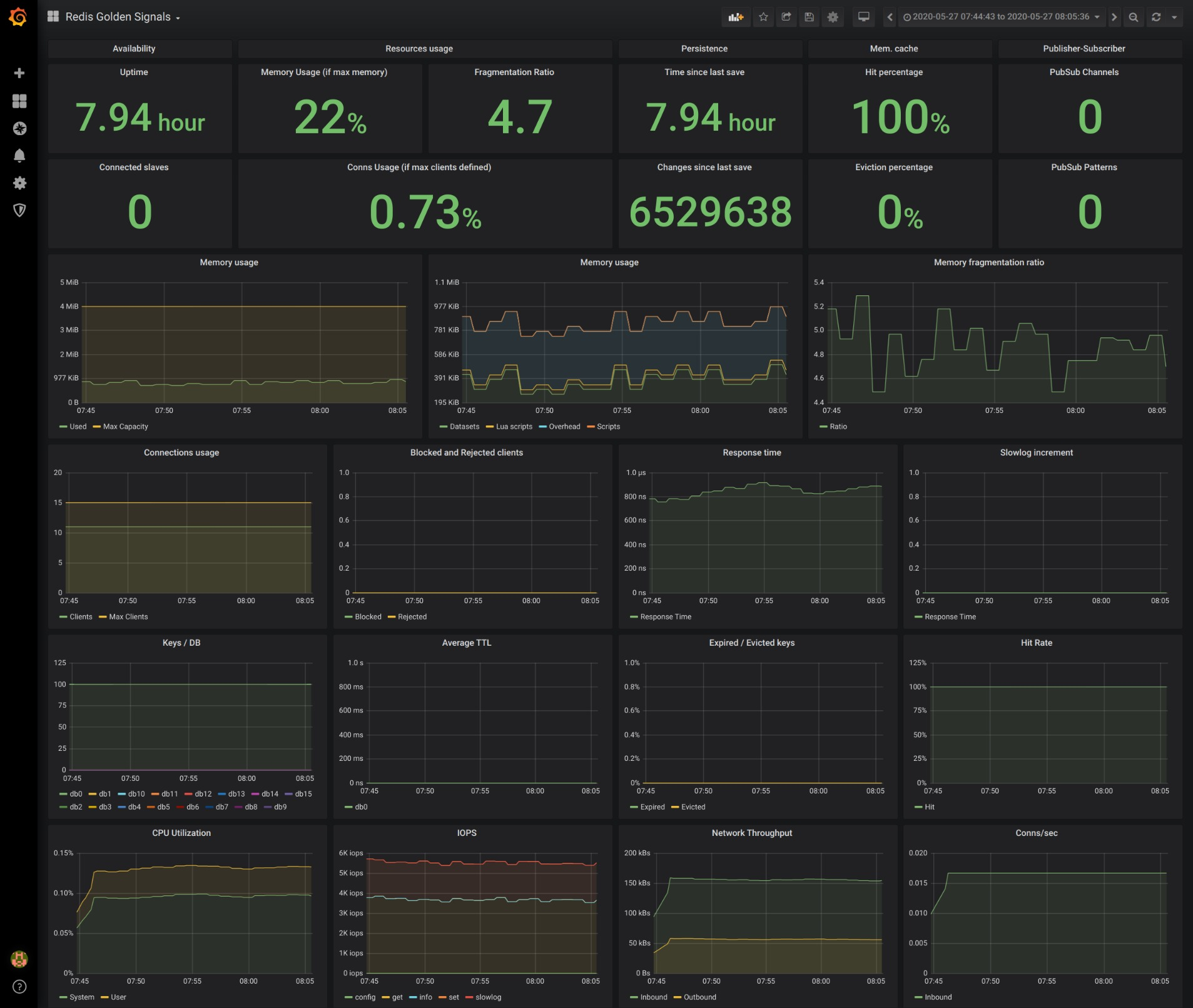Open the time range picker dropdown
The height and width of the screenshot is (1008, 1193).
coord(1002,17)
